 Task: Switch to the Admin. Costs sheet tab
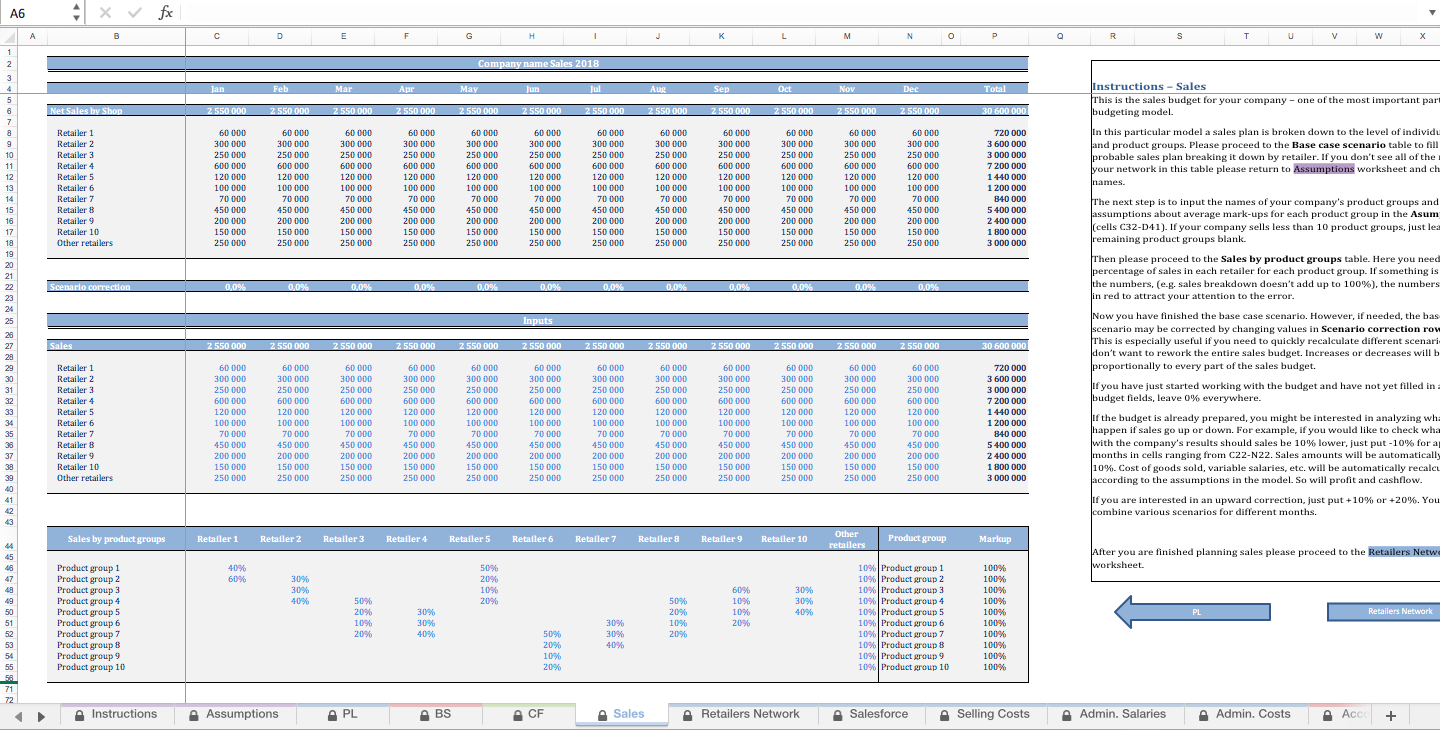click(1244, 714)
